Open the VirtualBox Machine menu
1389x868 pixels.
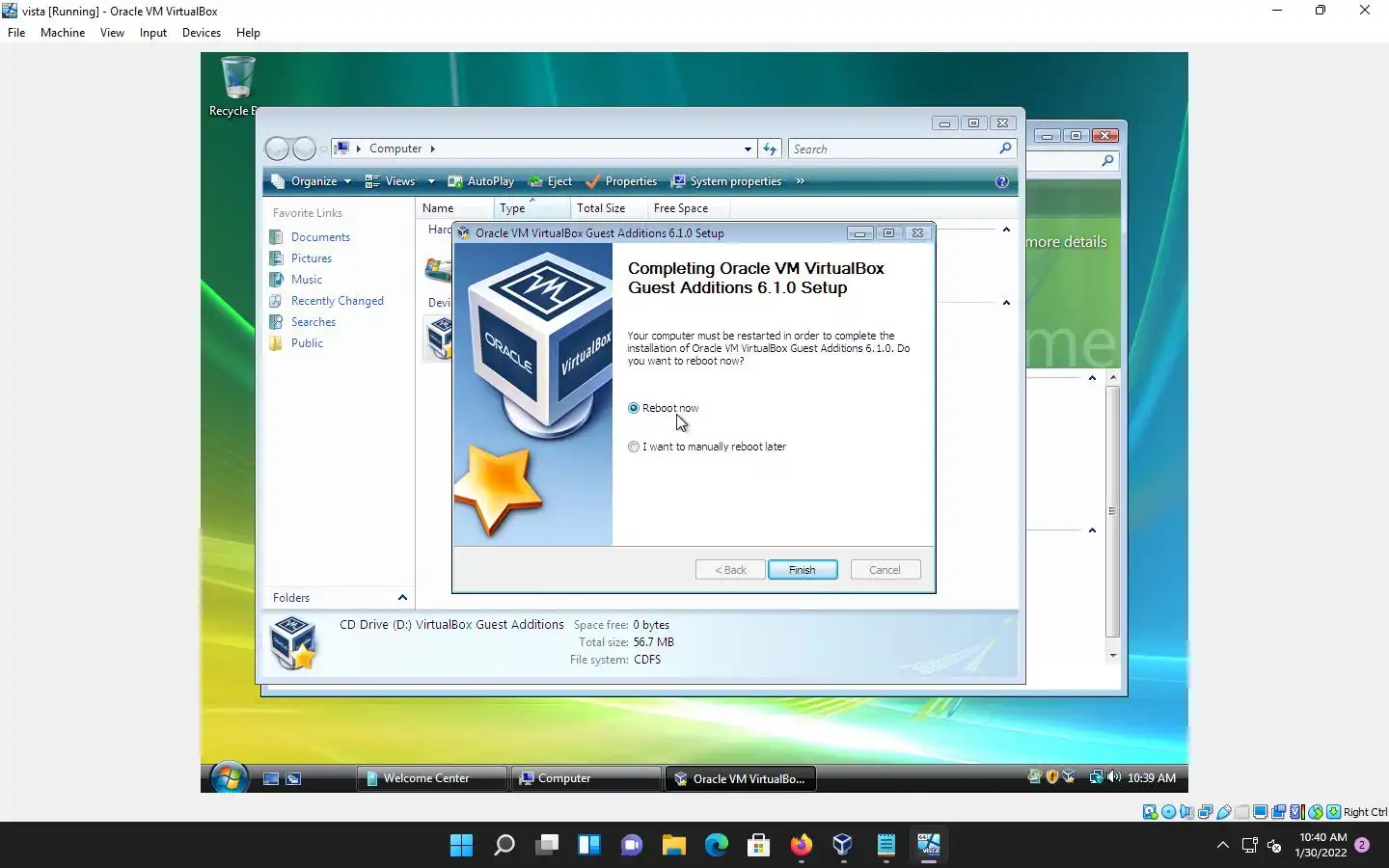click(x=63, y=32)
